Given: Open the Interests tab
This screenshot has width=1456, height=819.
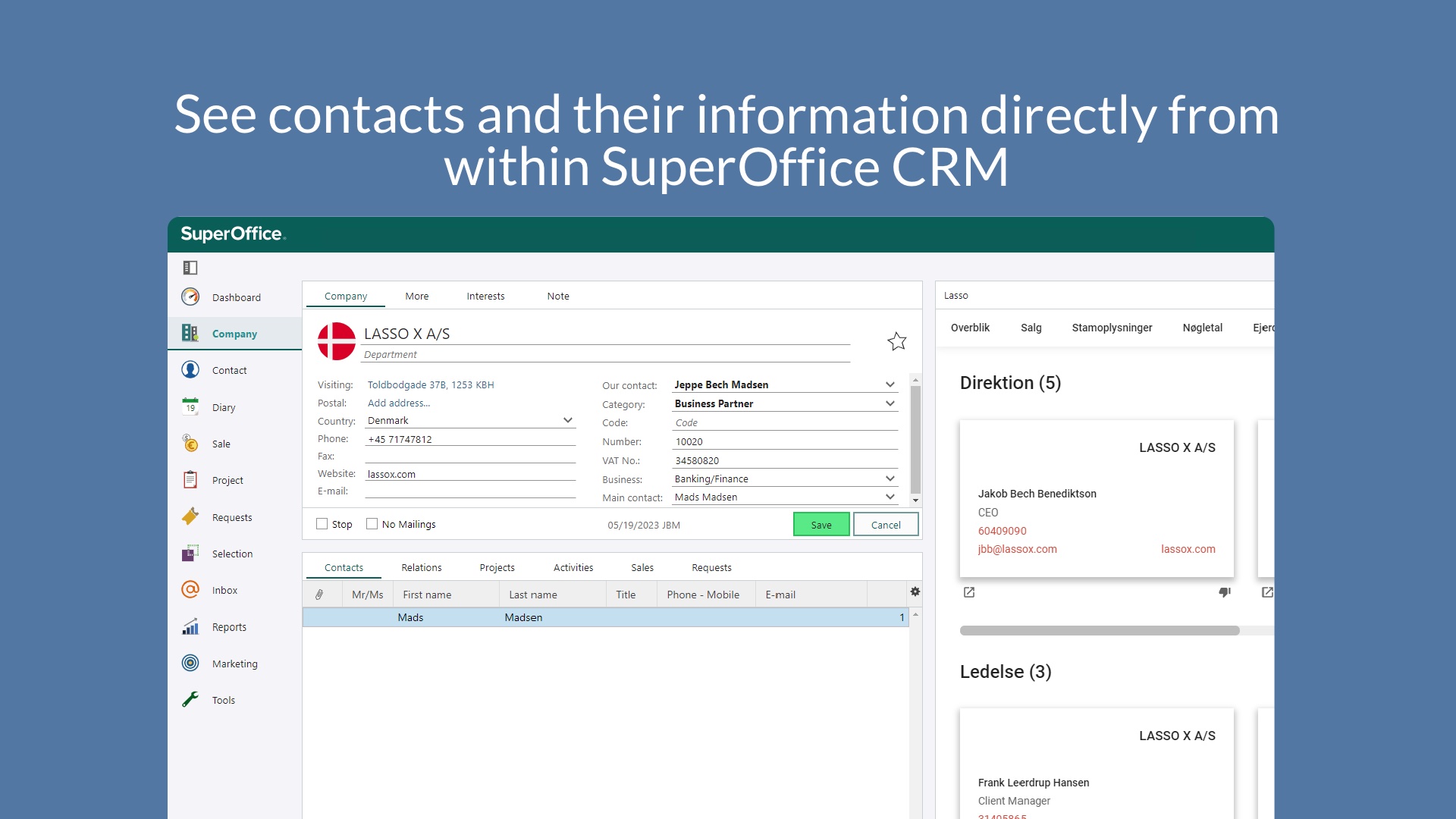Looking at the screenshot, I should click(485, 296).
